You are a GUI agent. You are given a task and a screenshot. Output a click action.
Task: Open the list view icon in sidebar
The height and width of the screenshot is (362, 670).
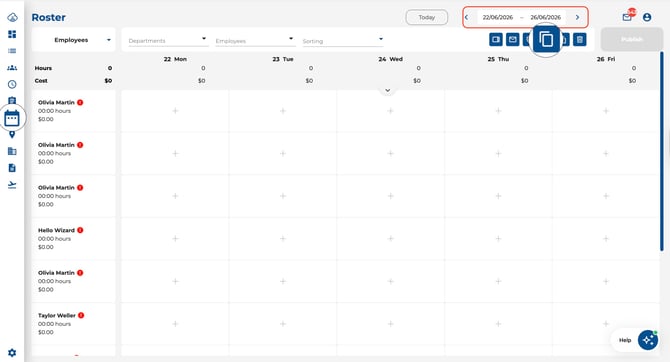[12, 51]
